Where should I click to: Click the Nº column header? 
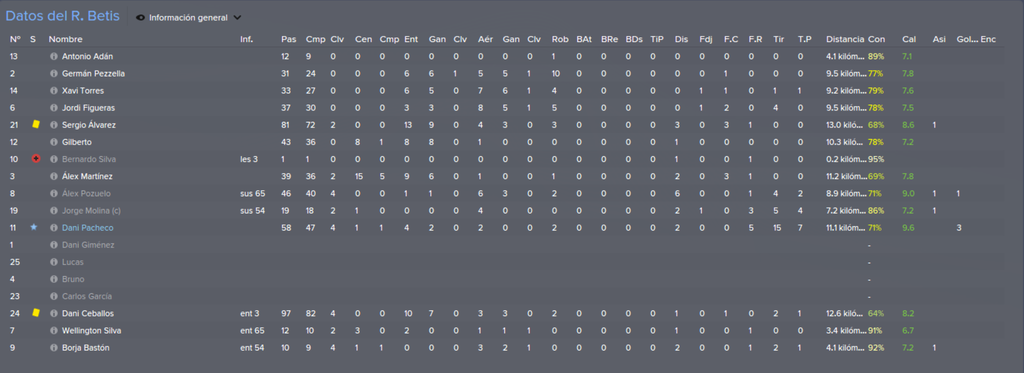click(x=15, y=39)
